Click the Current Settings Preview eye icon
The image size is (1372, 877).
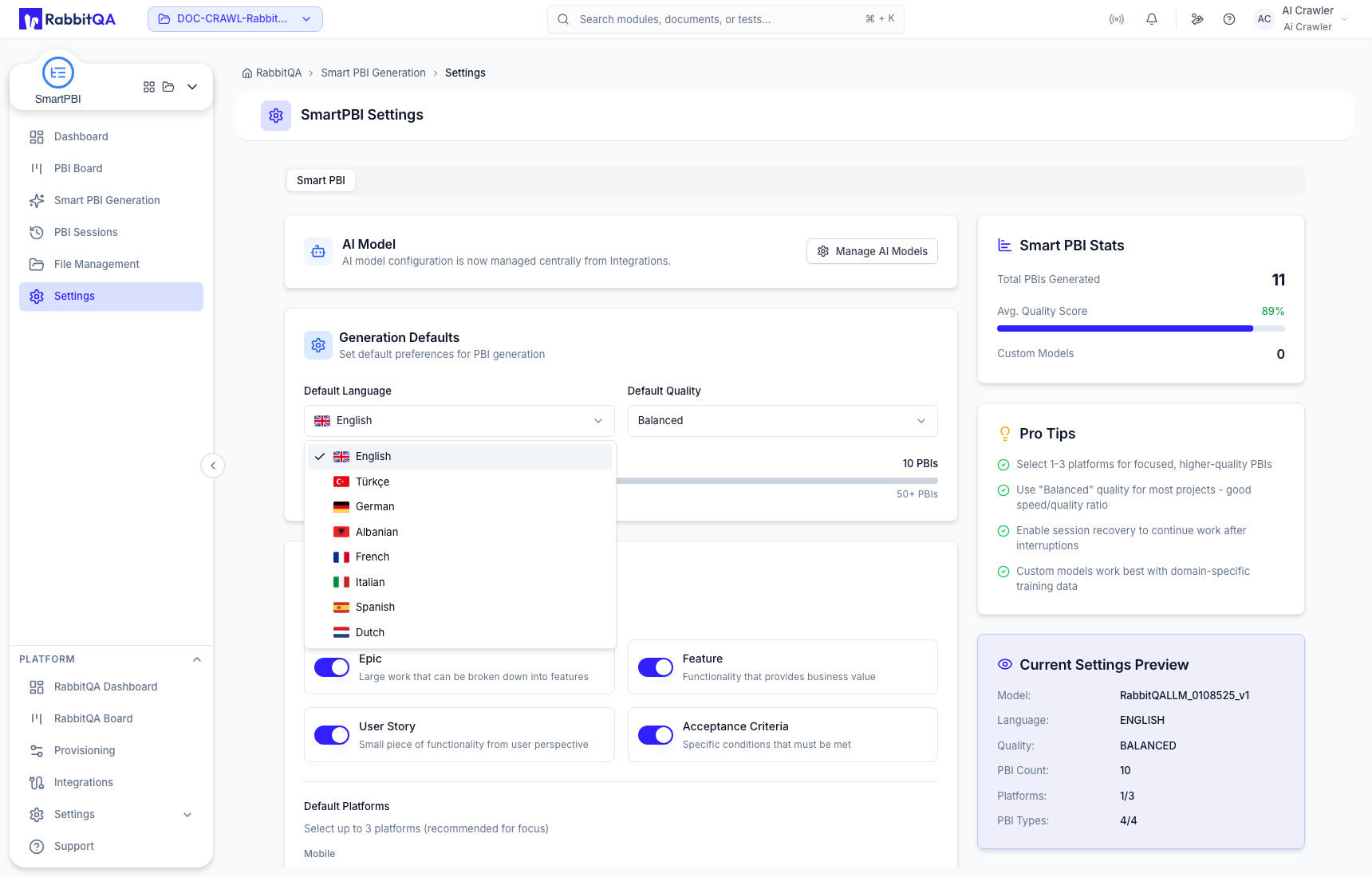1005,665
